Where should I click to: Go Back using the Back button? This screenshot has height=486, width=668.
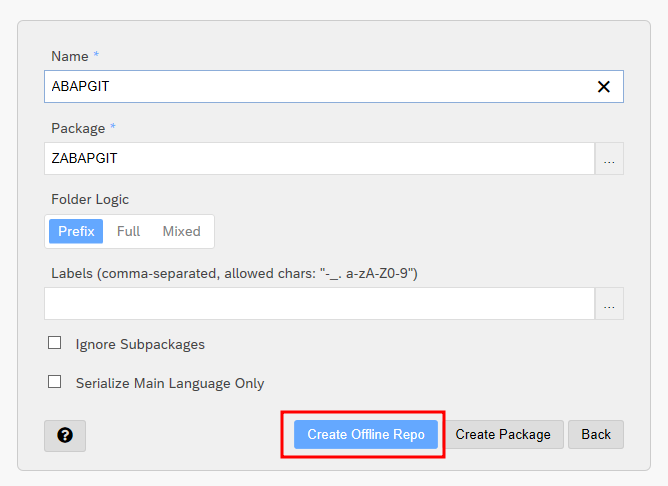pos(596,434)
